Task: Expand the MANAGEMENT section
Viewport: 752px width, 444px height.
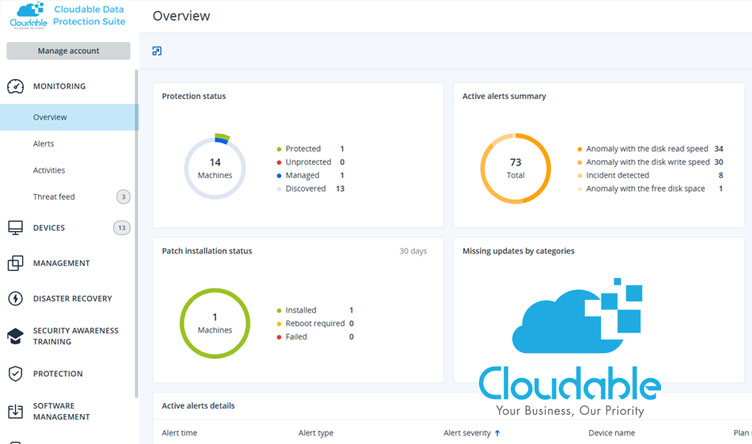Action: point(61,263)
